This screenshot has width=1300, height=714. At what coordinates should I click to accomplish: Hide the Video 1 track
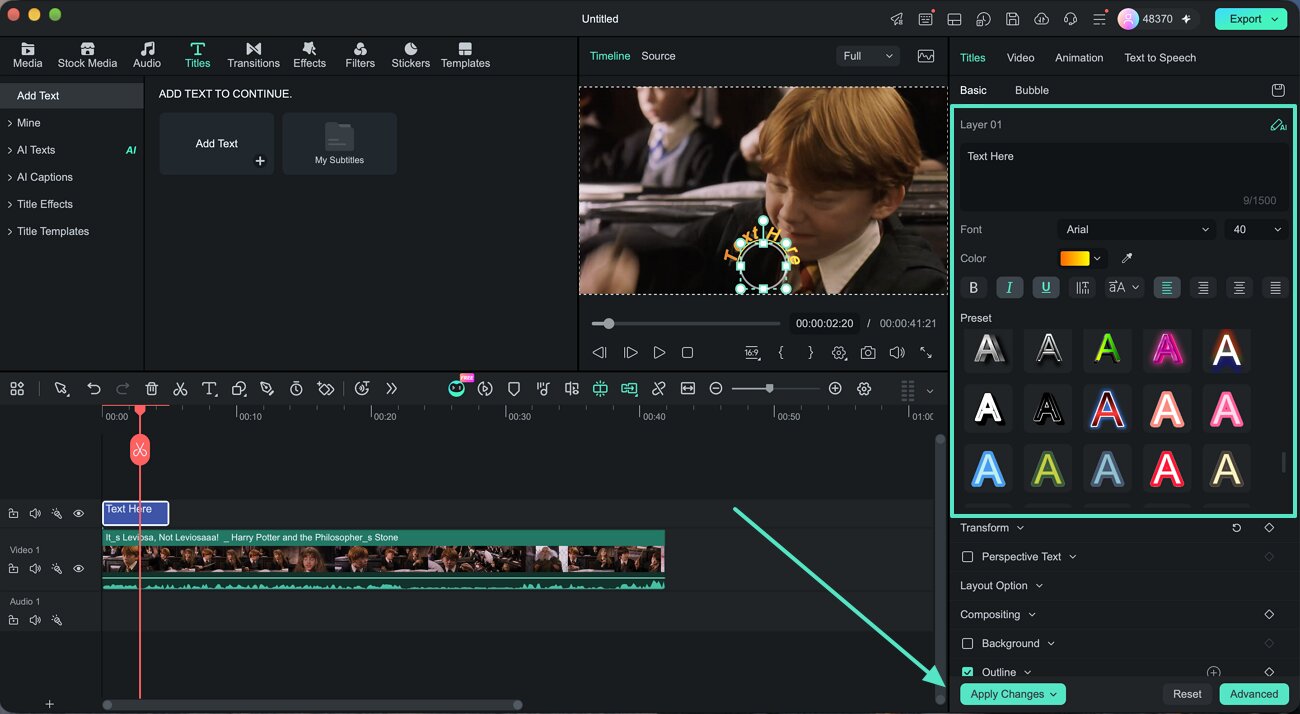coord(79,569)
